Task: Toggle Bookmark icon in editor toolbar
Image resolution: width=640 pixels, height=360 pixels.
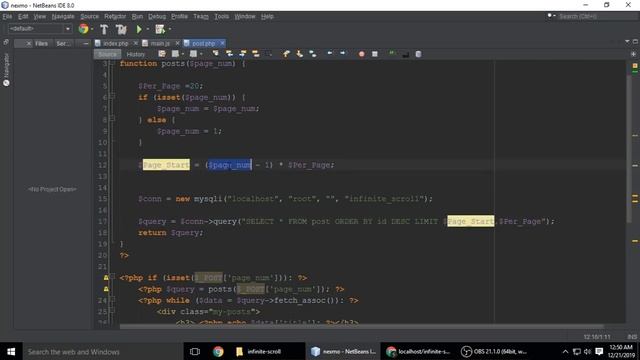Action: pyautogui.click(x=313, y=54)
